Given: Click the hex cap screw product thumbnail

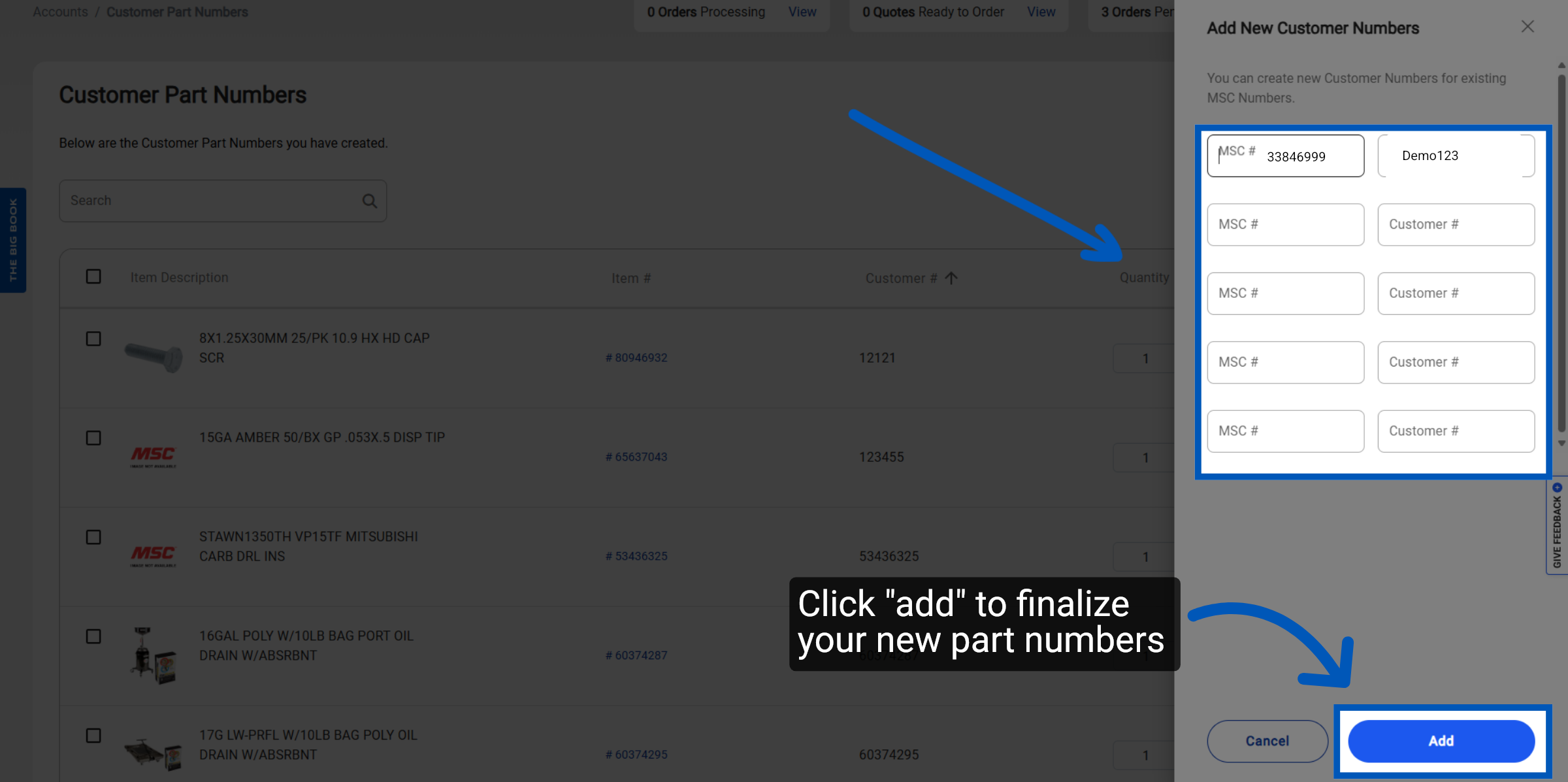Looking at the screenshot, I should pos(154,357).
